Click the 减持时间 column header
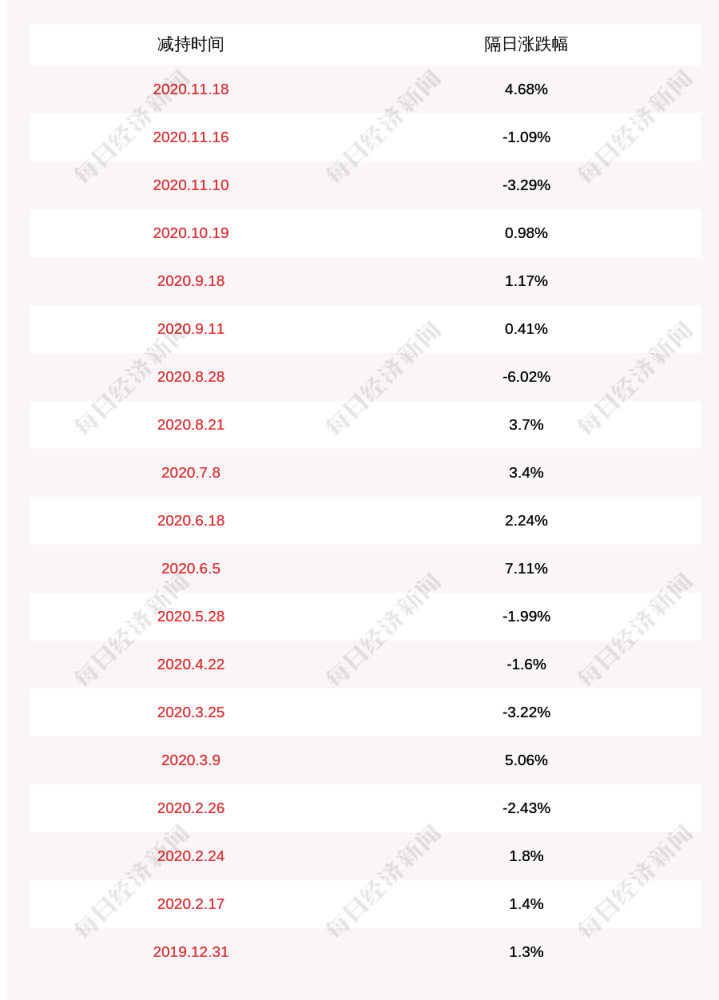This screenshot has width=719, height=1000. (x=190, y=44)
